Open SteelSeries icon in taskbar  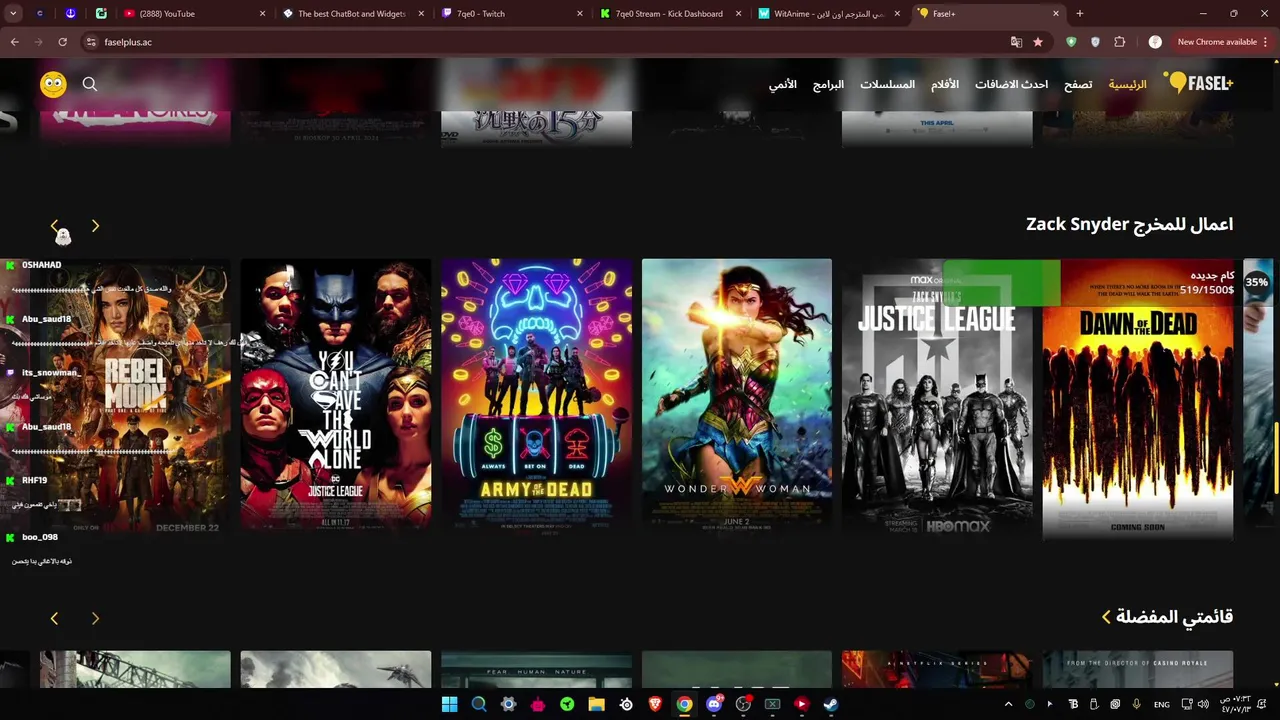(x=626, y=704)
